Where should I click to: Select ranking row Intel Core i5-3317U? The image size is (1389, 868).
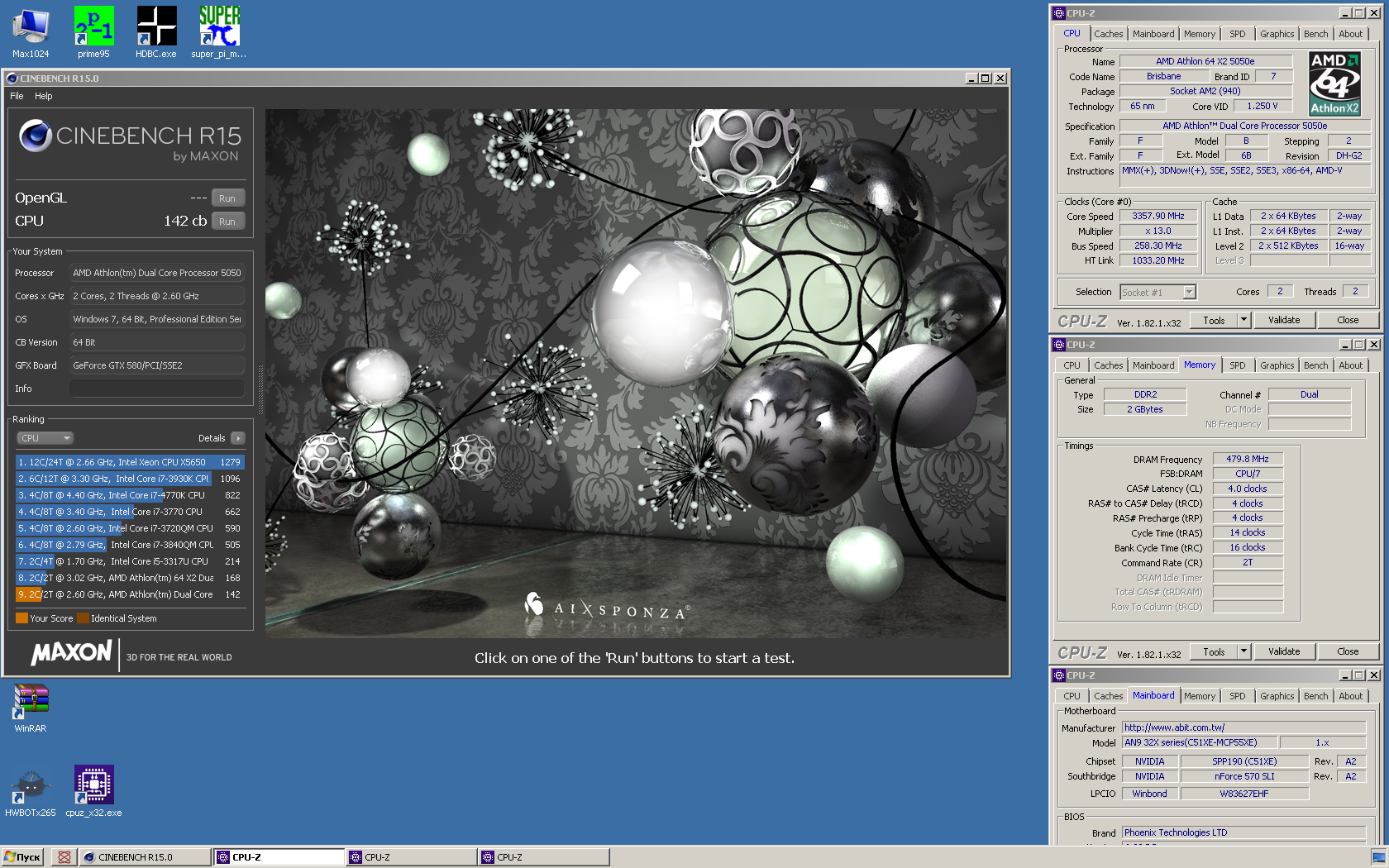point(130,561)
